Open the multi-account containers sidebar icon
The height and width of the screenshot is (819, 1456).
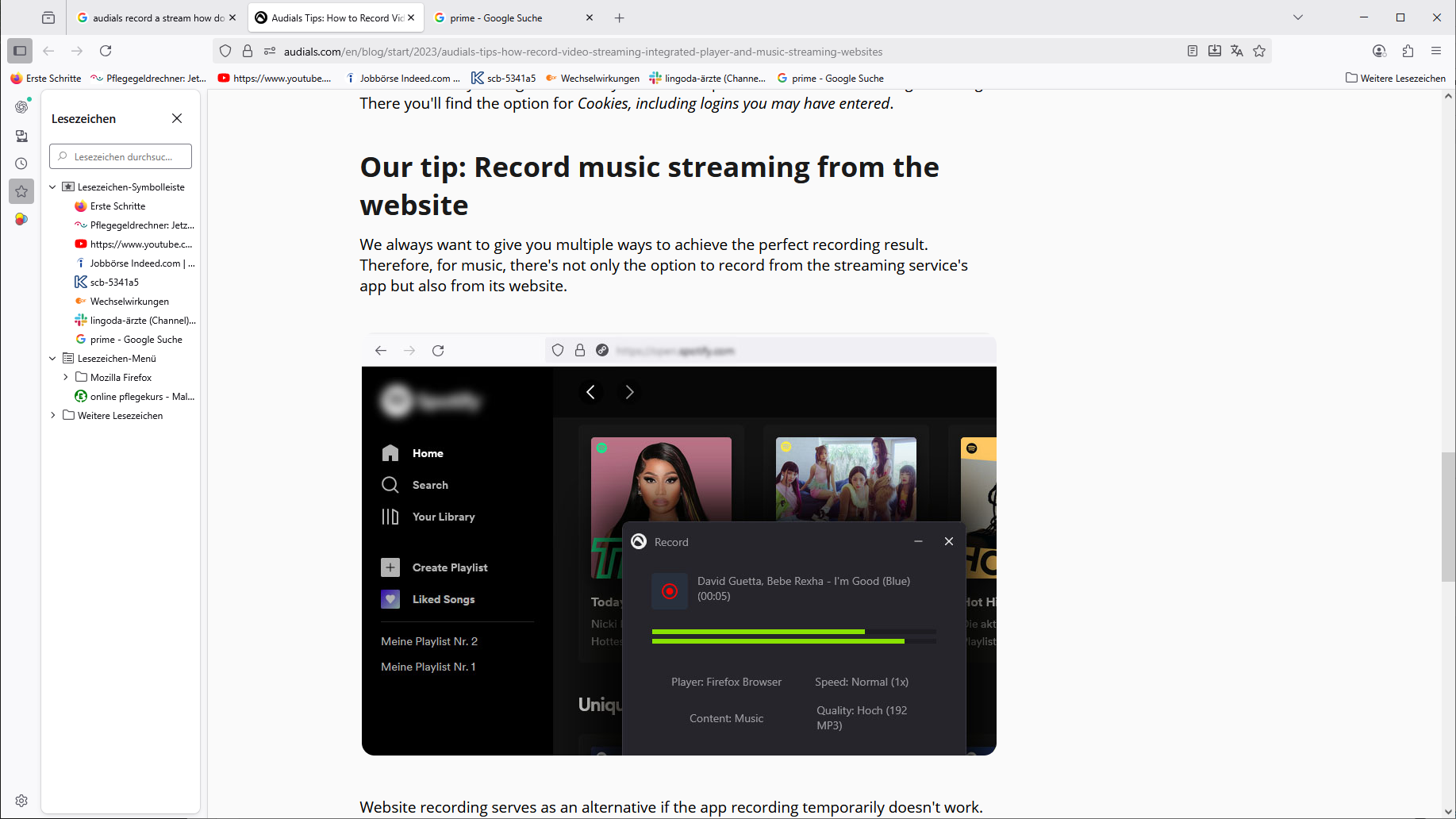21,219
